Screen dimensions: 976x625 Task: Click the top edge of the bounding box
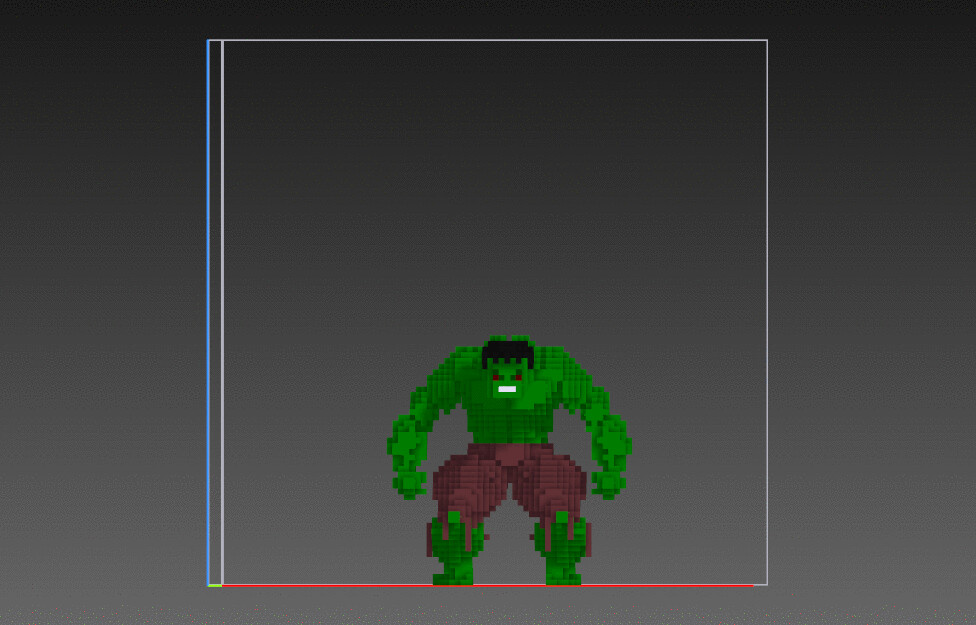pyautogui.click(x=490, y=37)
